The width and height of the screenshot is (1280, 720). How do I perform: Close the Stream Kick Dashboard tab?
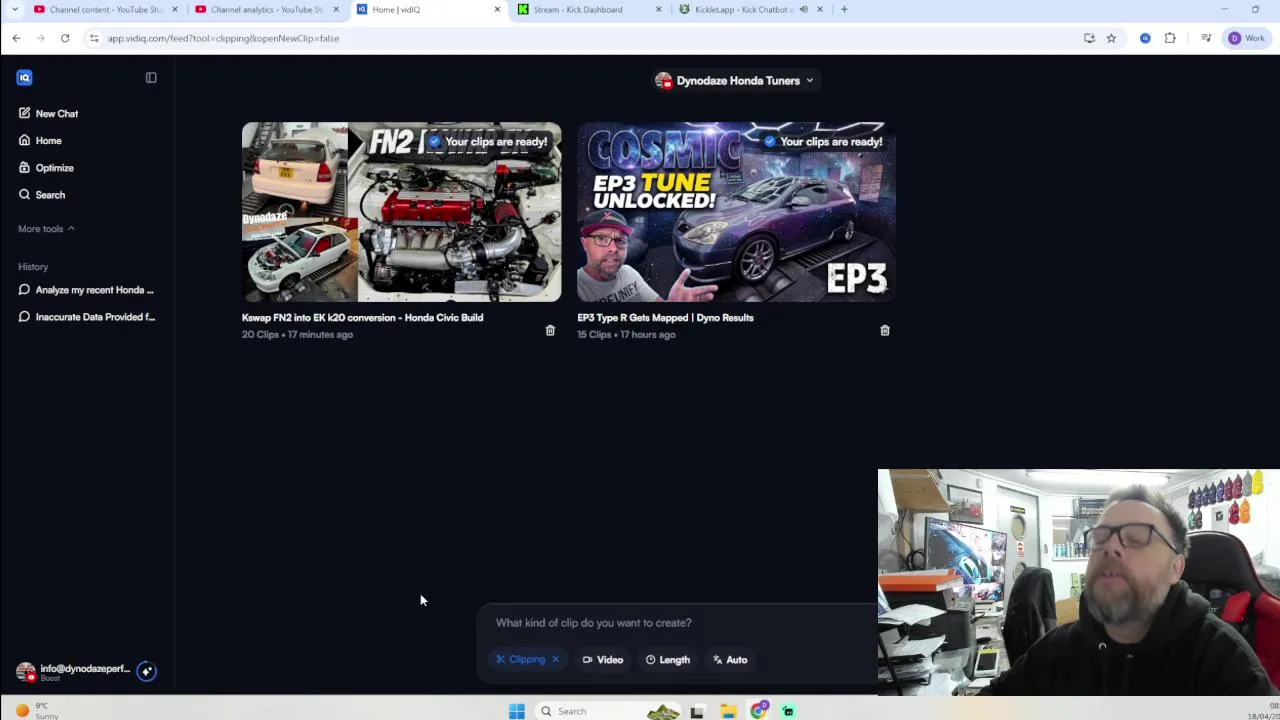tap(658, 10)
